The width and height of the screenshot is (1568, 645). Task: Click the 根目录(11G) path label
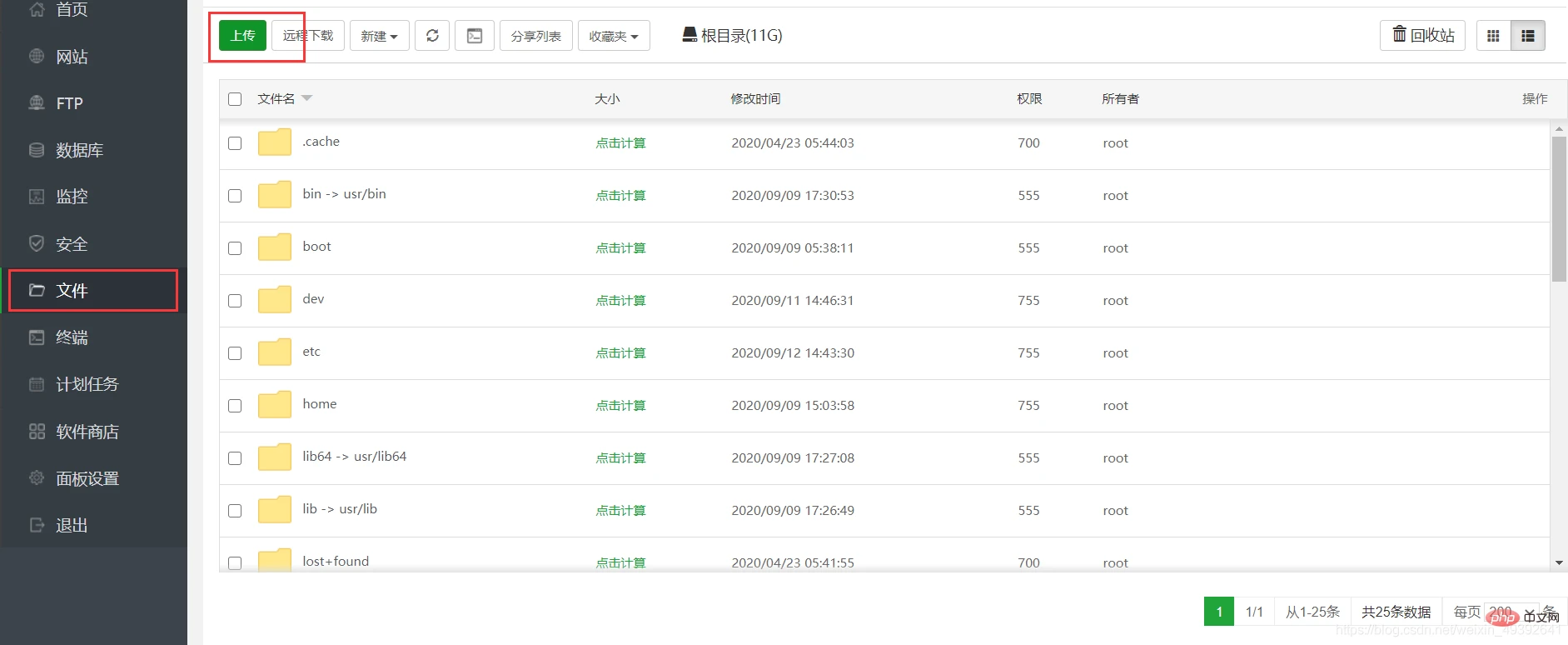click(x=741, y=35)
